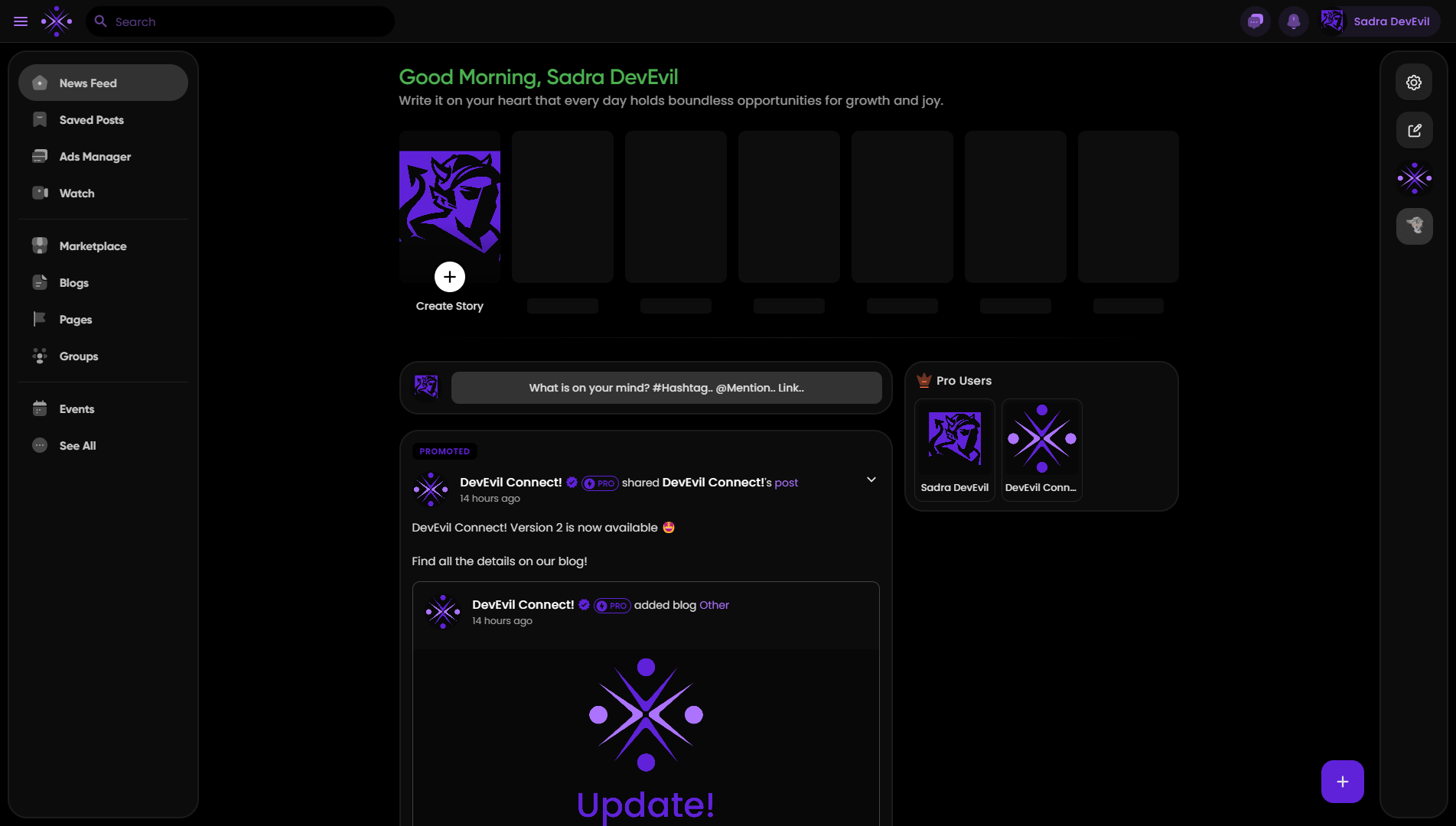Open Notifications via the bell icon
Image resolution: width=1456 pixels, height=826 pixels.
click(1294, 21)
